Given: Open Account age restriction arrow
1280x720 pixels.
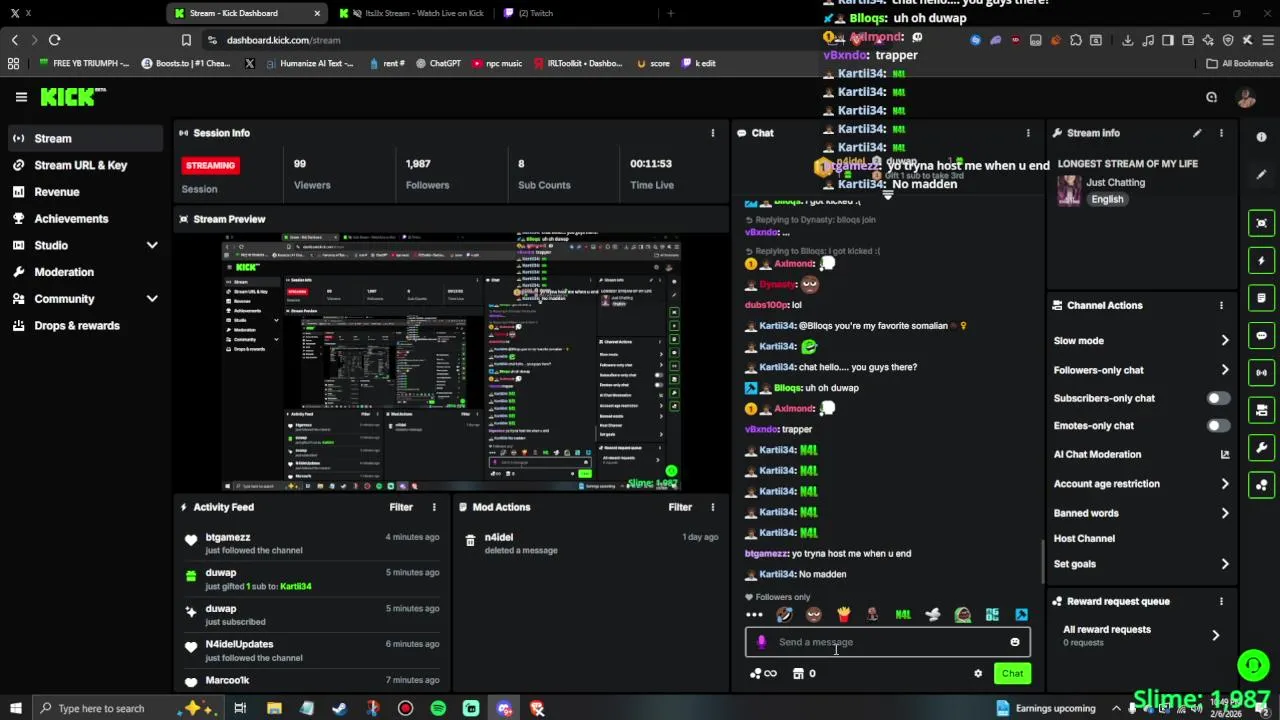Looking at the screenshot, I should pyautogui.click(x=1225, y=484).
